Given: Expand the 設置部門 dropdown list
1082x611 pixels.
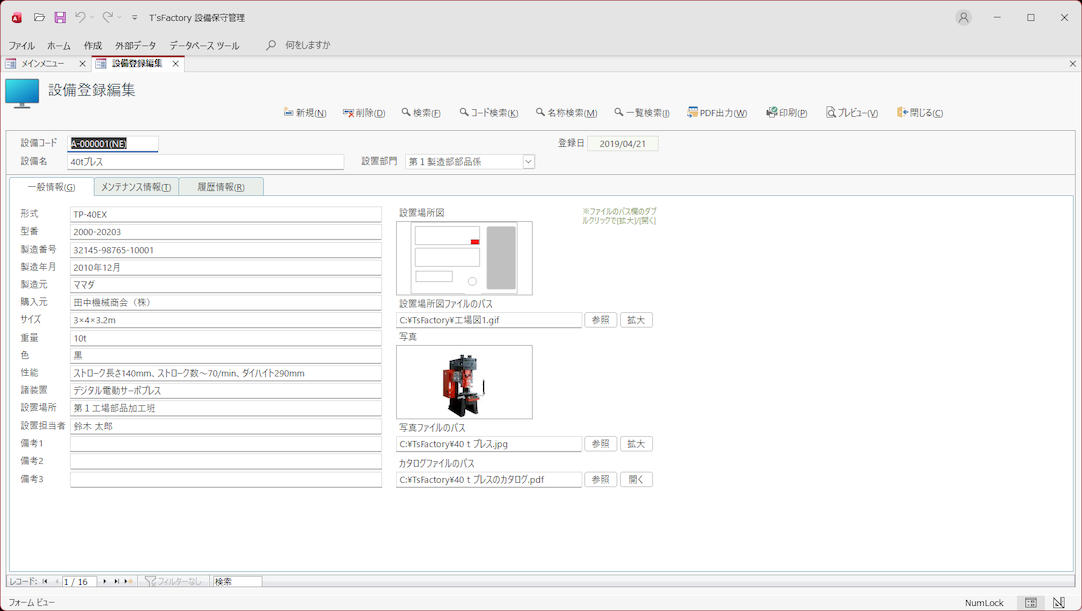Looking at the screenshot, I should pos(528,162).
